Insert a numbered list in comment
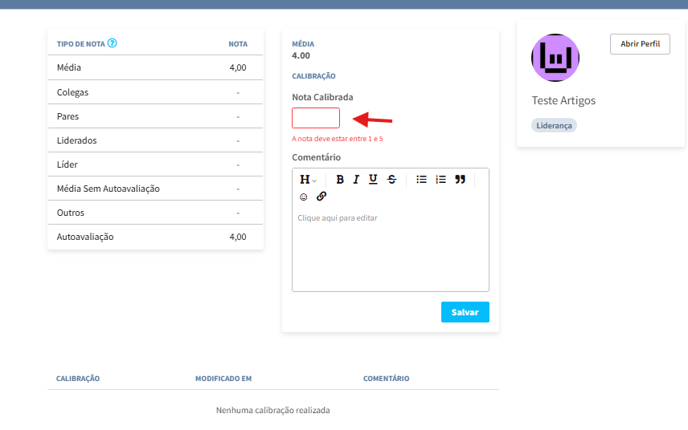The height and width of the screenshot is (430, 688). point(441,179)
